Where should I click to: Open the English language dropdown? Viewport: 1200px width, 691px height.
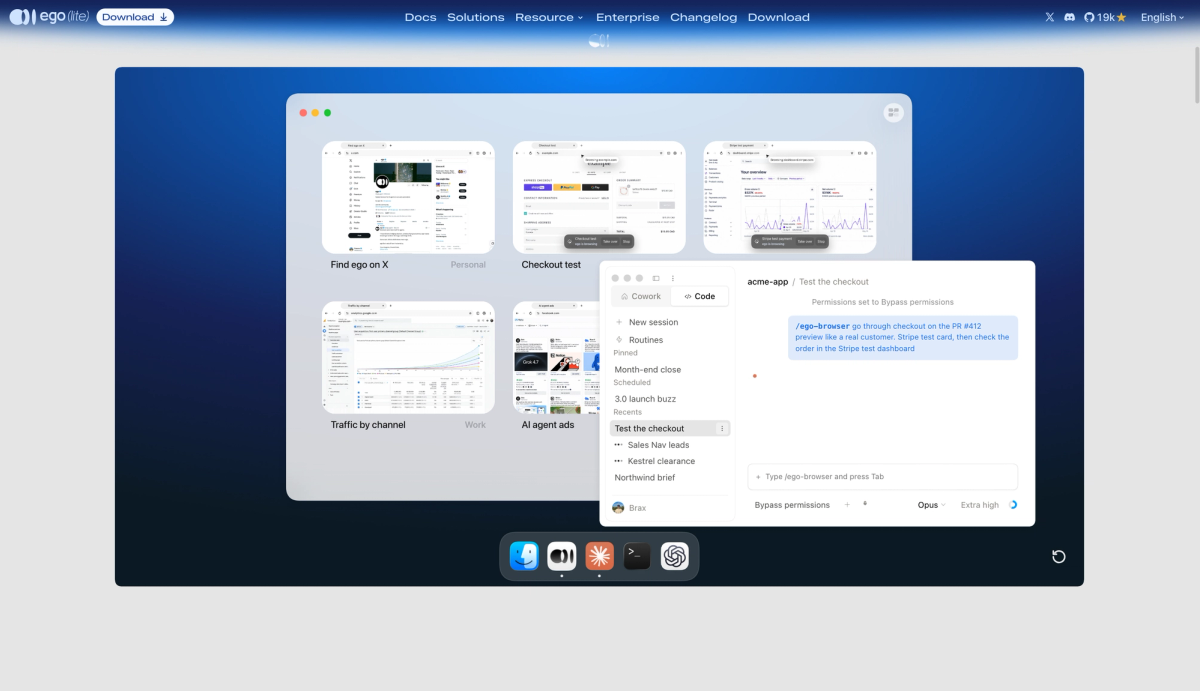tap(1163, 17)
